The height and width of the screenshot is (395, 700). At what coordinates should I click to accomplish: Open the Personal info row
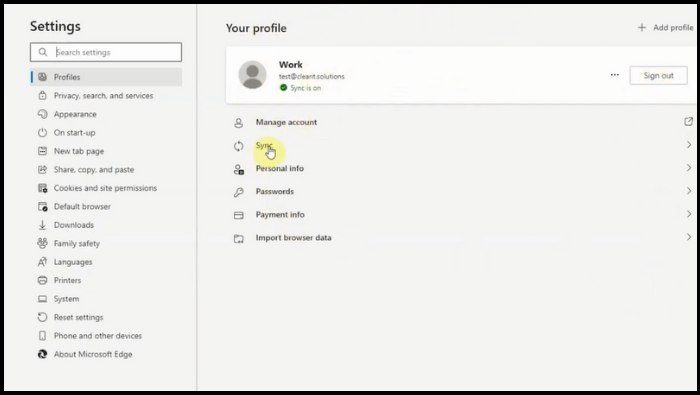(461, 168)
